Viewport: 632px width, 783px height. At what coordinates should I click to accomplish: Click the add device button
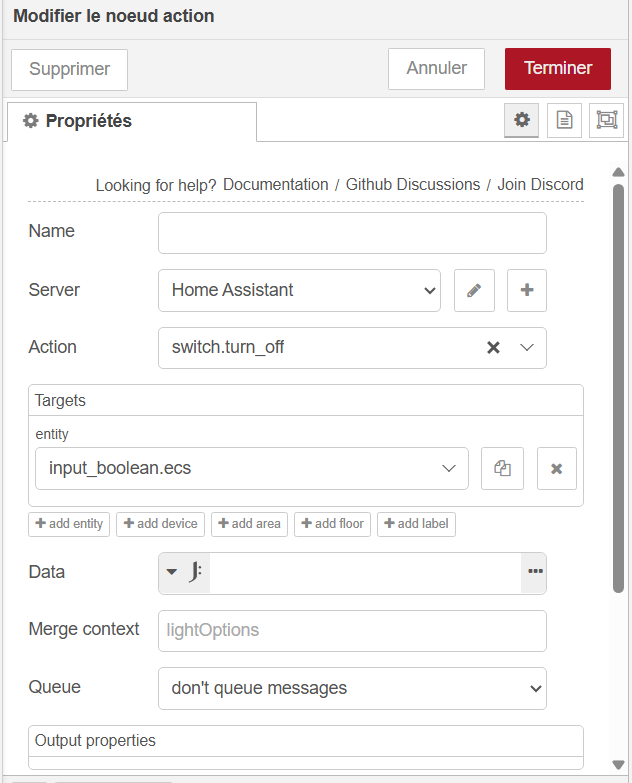[160, 524]
